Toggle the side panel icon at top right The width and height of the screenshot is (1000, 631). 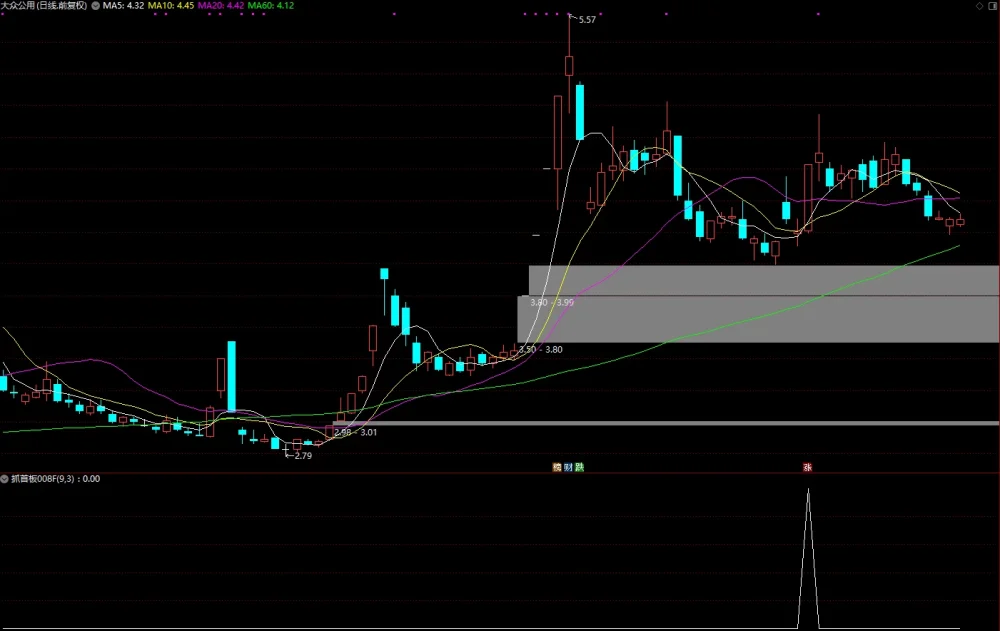[x=992, y=6]
